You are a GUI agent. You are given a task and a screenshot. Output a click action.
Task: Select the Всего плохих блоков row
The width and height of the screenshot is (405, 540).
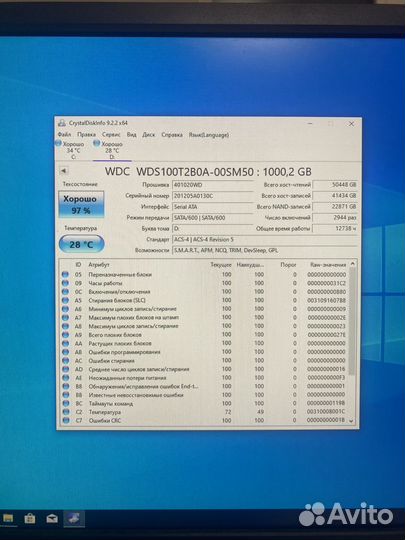pos(204,335)
